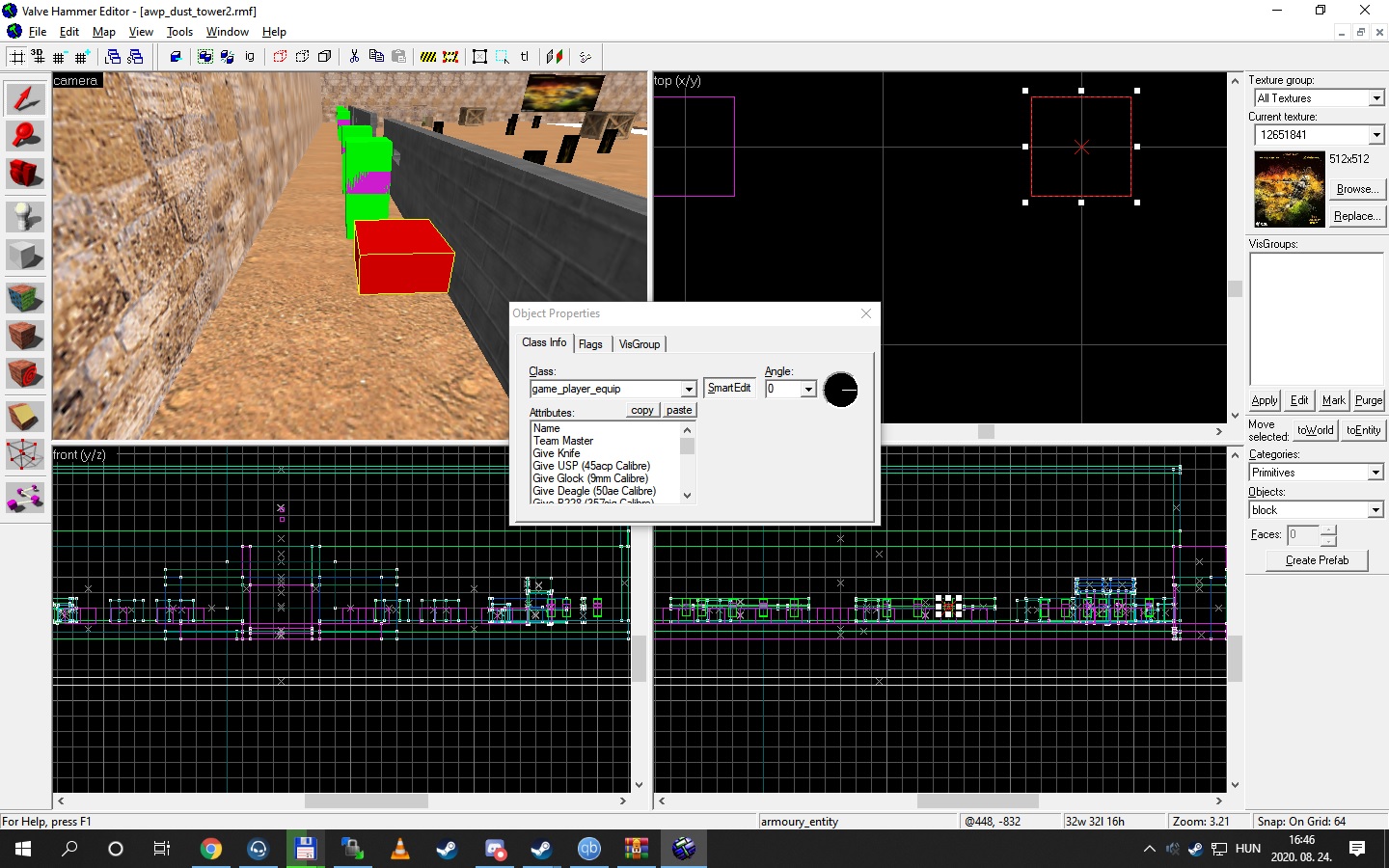Click the Browse... texture button
This screenshot has width=1389, height=868.
1356,189
